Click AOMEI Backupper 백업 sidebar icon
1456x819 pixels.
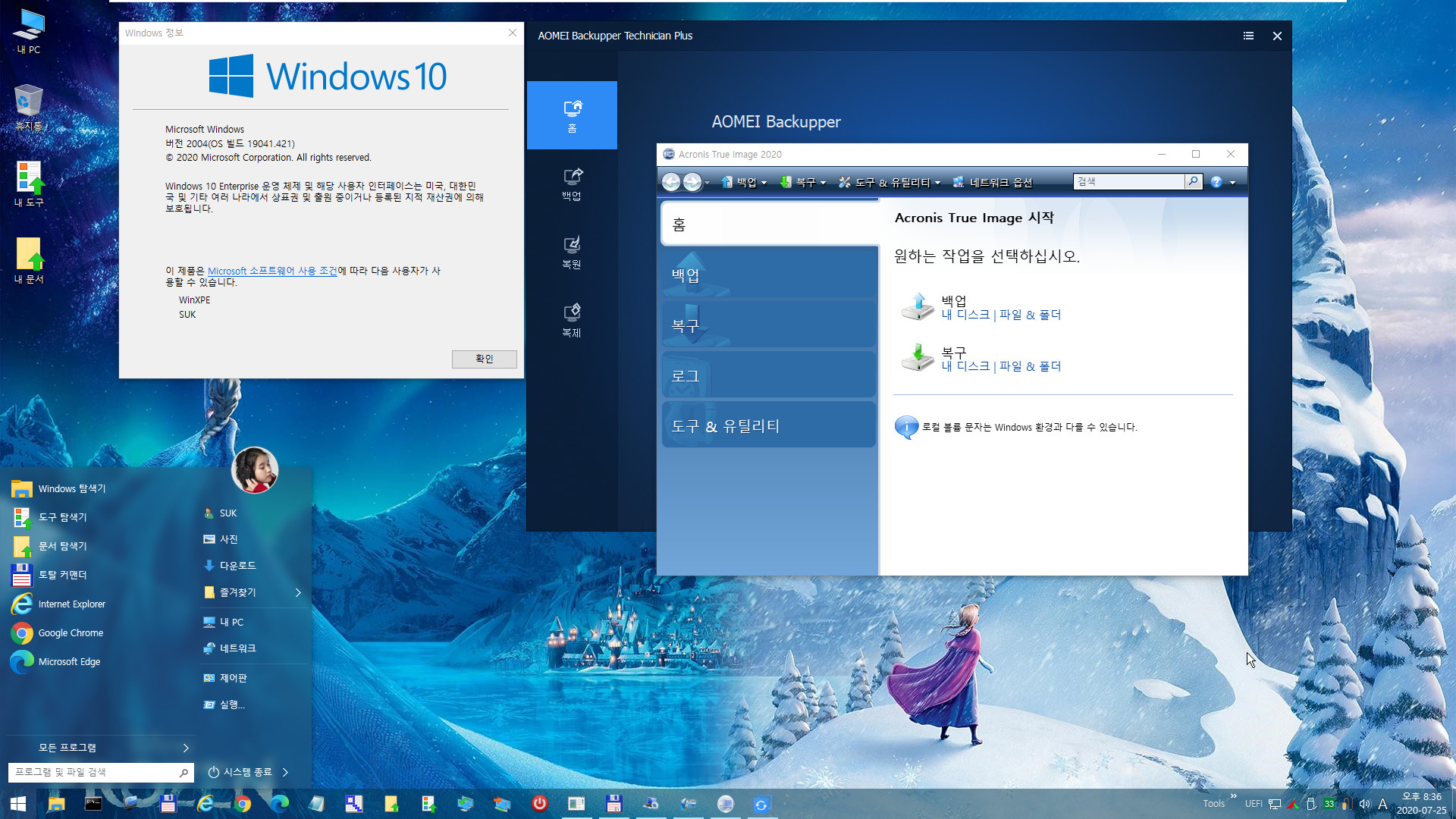click(x=572, y=184)
